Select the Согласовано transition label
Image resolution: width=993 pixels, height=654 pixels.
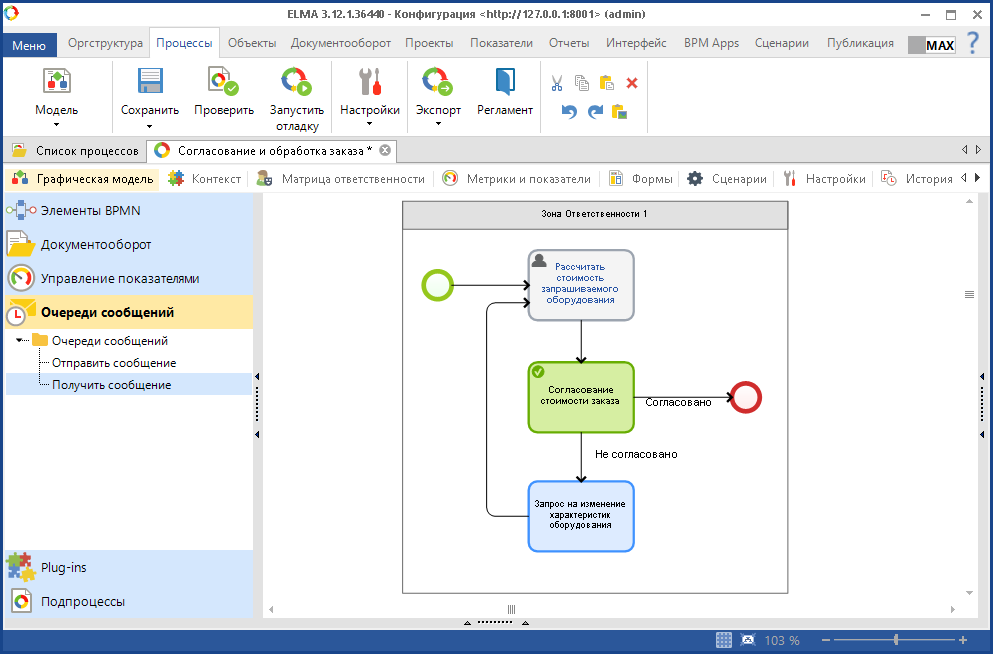point(678,402)
